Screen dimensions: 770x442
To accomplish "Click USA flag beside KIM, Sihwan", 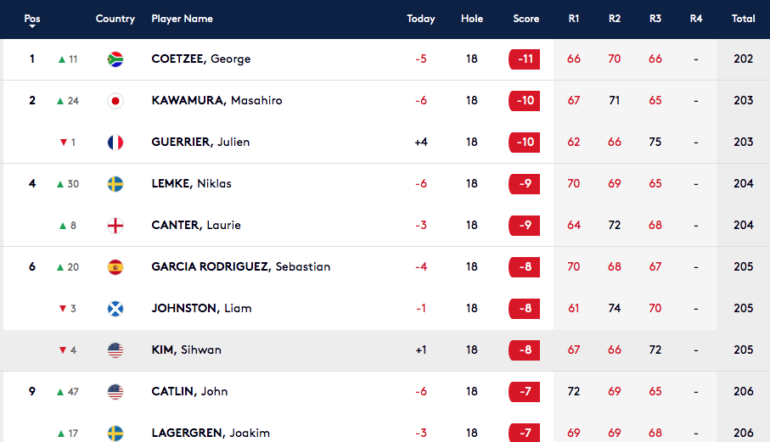I will (x=115, y=350).
